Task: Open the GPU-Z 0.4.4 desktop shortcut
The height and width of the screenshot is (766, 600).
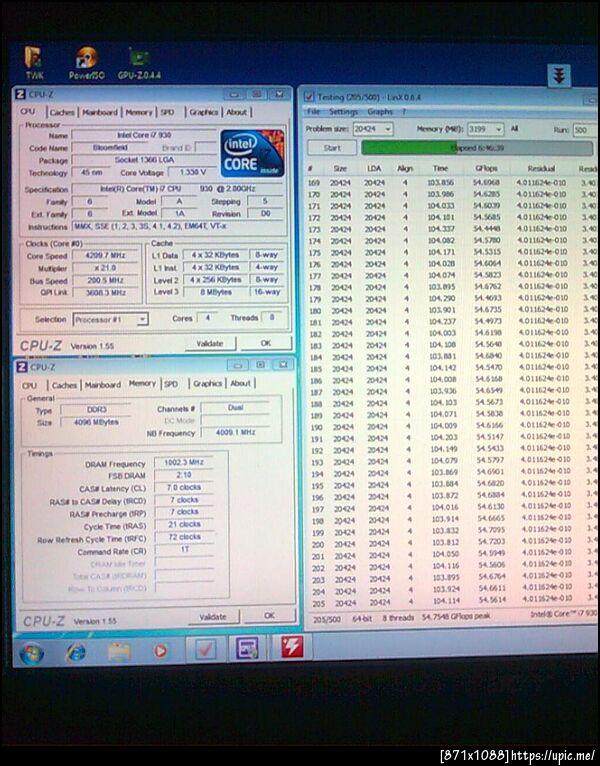Action: click(139, 63)
